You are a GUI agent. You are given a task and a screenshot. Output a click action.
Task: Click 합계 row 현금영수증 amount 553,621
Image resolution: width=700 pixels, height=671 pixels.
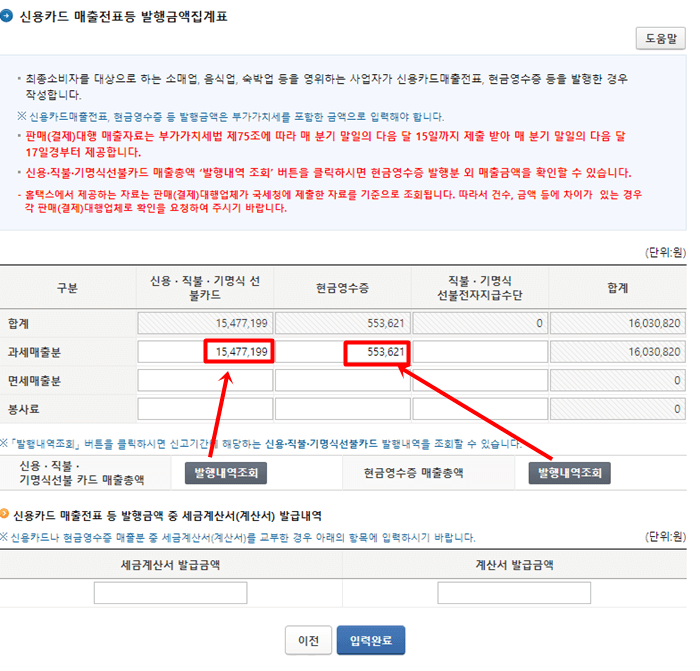[343, 323]
